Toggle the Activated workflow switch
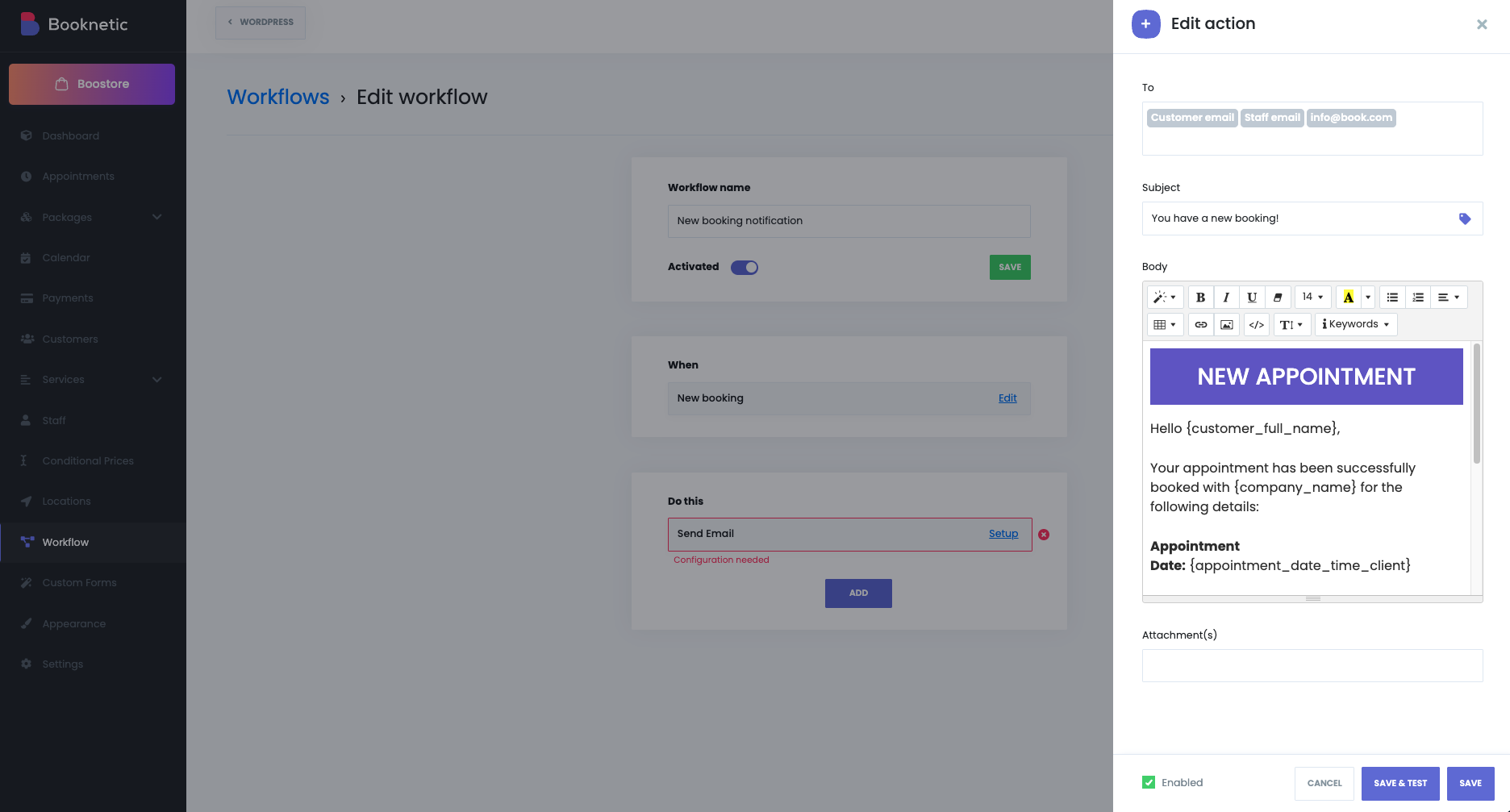 click(745, 268)
